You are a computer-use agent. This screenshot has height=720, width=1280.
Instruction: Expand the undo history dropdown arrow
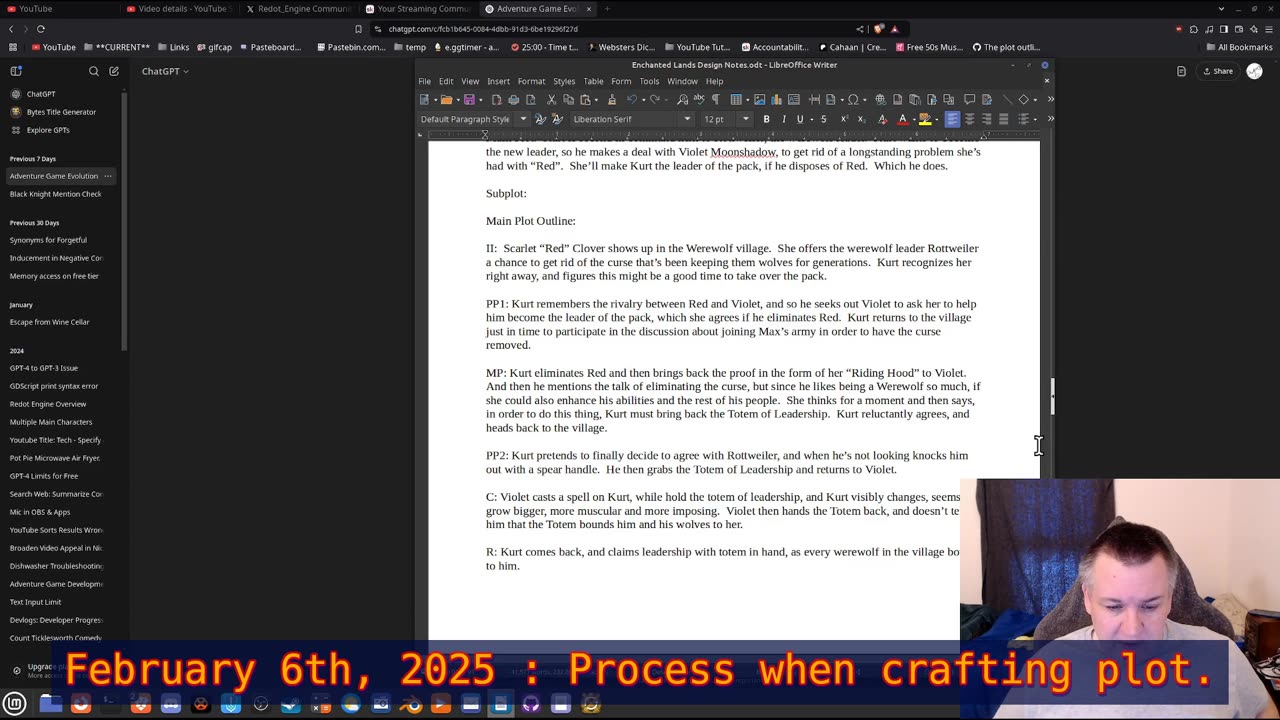point(643,99)
